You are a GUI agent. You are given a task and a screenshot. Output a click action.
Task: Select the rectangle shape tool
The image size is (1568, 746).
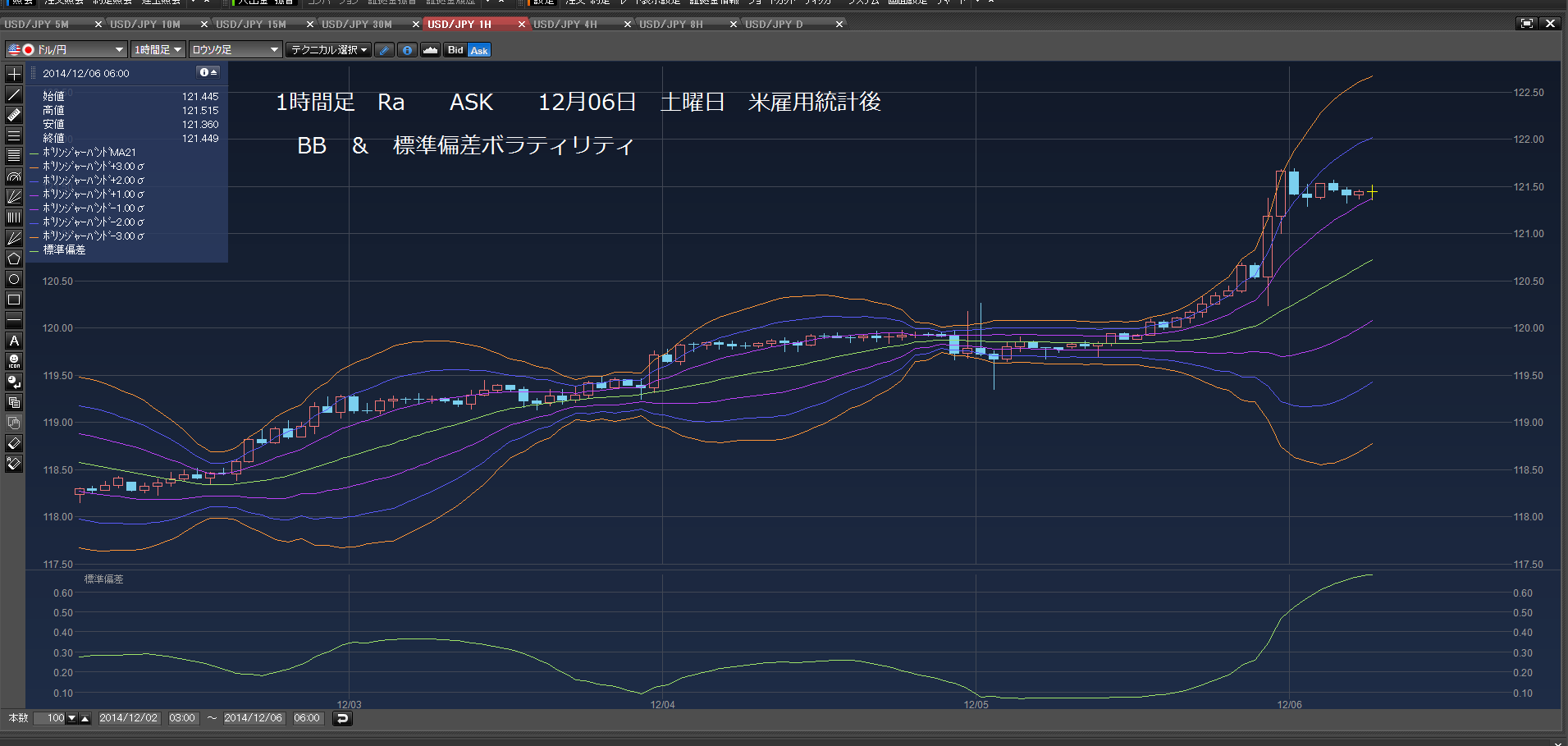[x=14, y=300]
